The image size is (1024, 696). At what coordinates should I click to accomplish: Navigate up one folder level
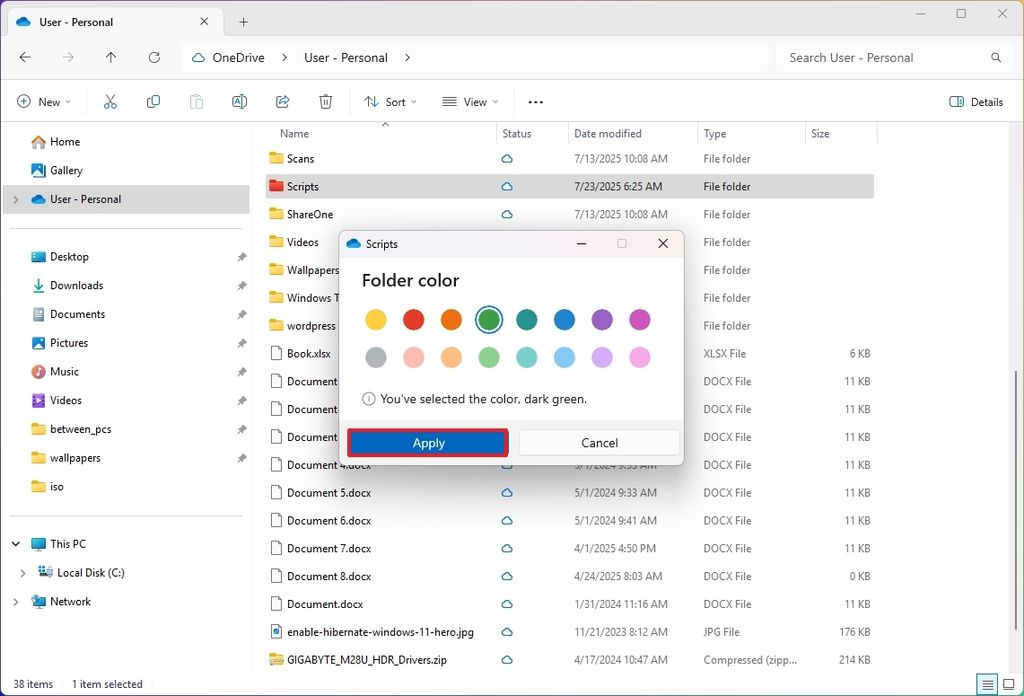click(111, 57)
